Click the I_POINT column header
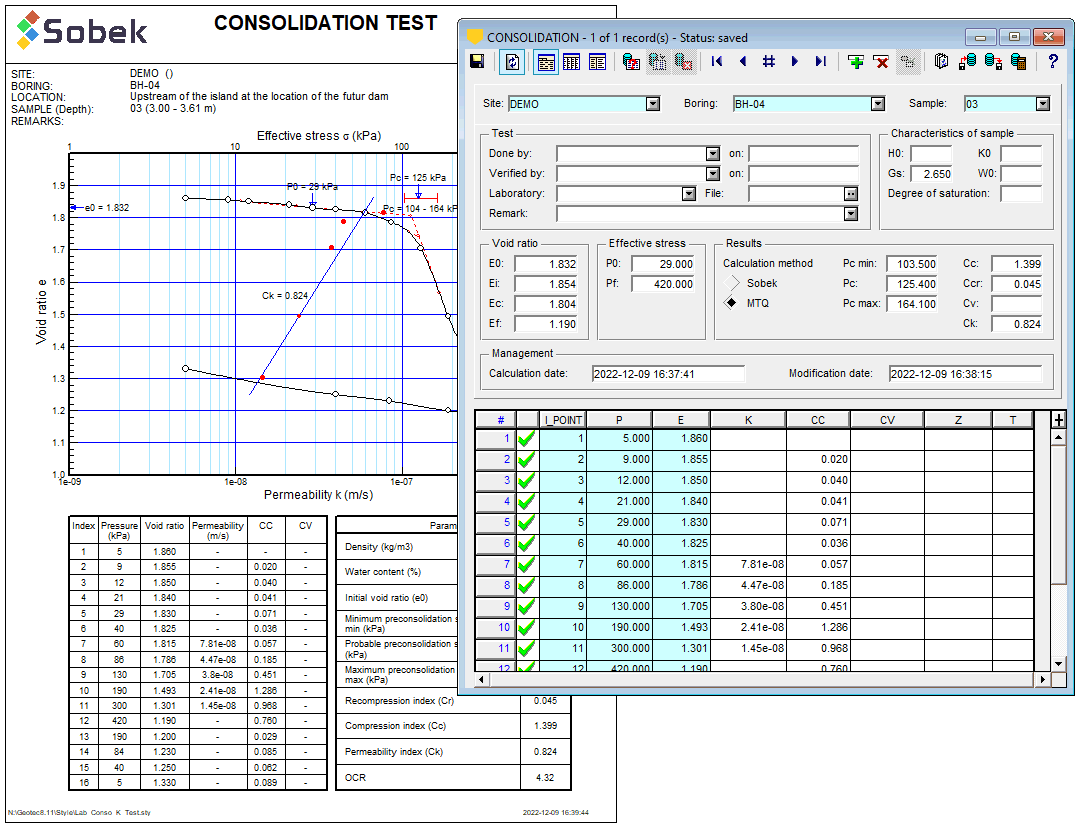 click(563, 420)
